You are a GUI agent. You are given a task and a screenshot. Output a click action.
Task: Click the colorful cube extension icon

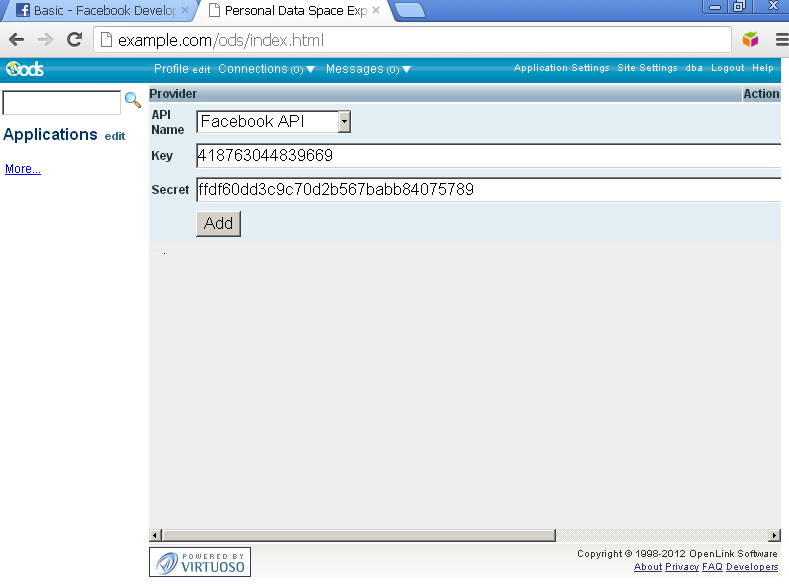click(x=750, y=39)
